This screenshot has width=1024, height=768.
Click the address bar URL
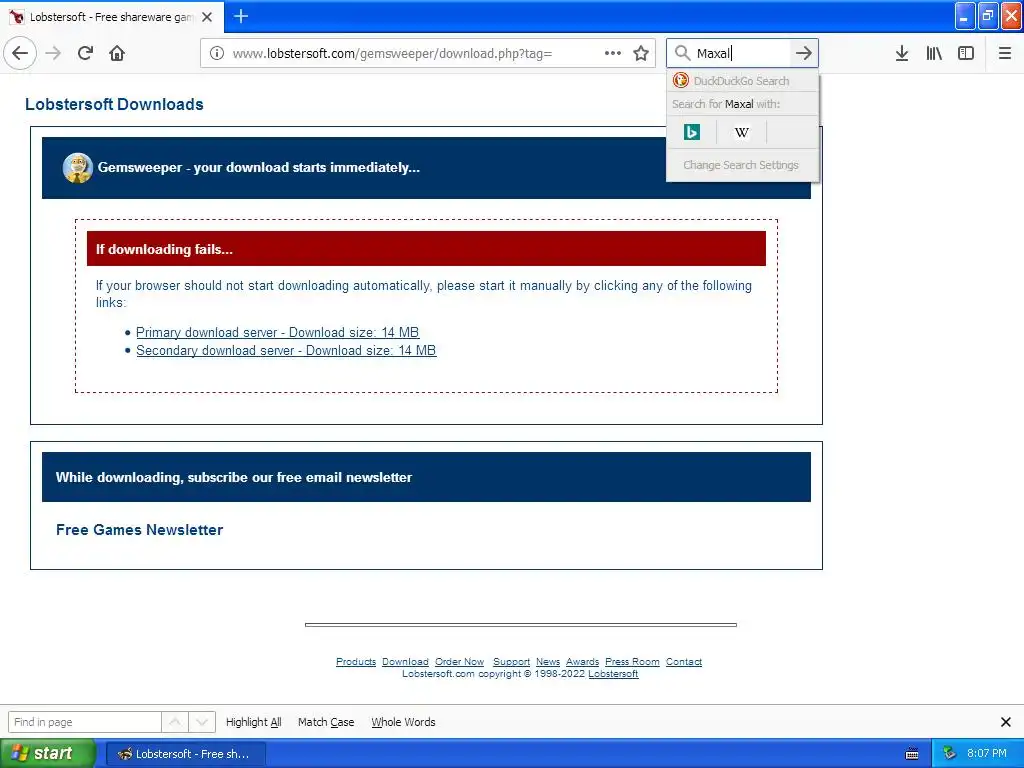tap(392, 54)
